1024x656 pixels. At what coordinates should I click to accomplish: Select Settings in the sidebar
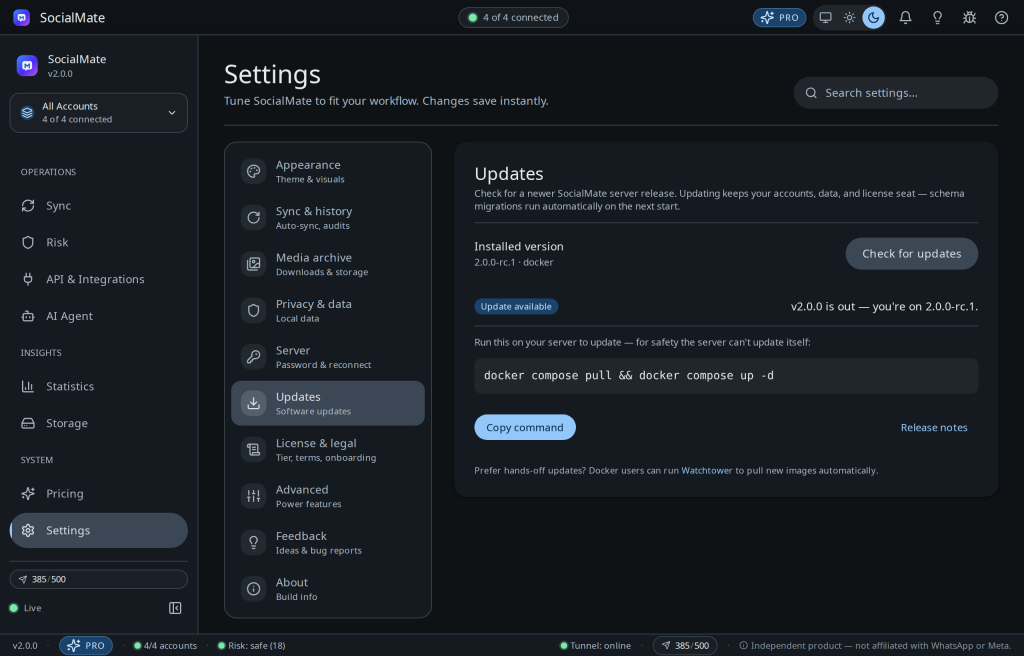click(99, 531)
